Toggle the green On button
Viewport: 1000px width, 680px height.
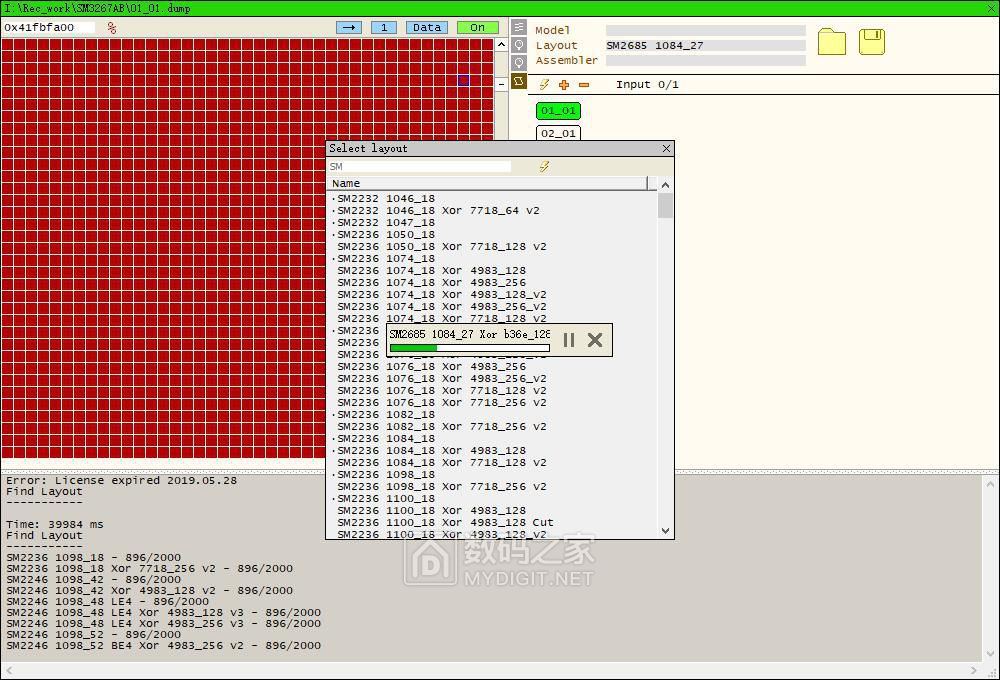(x=478, y=27)
